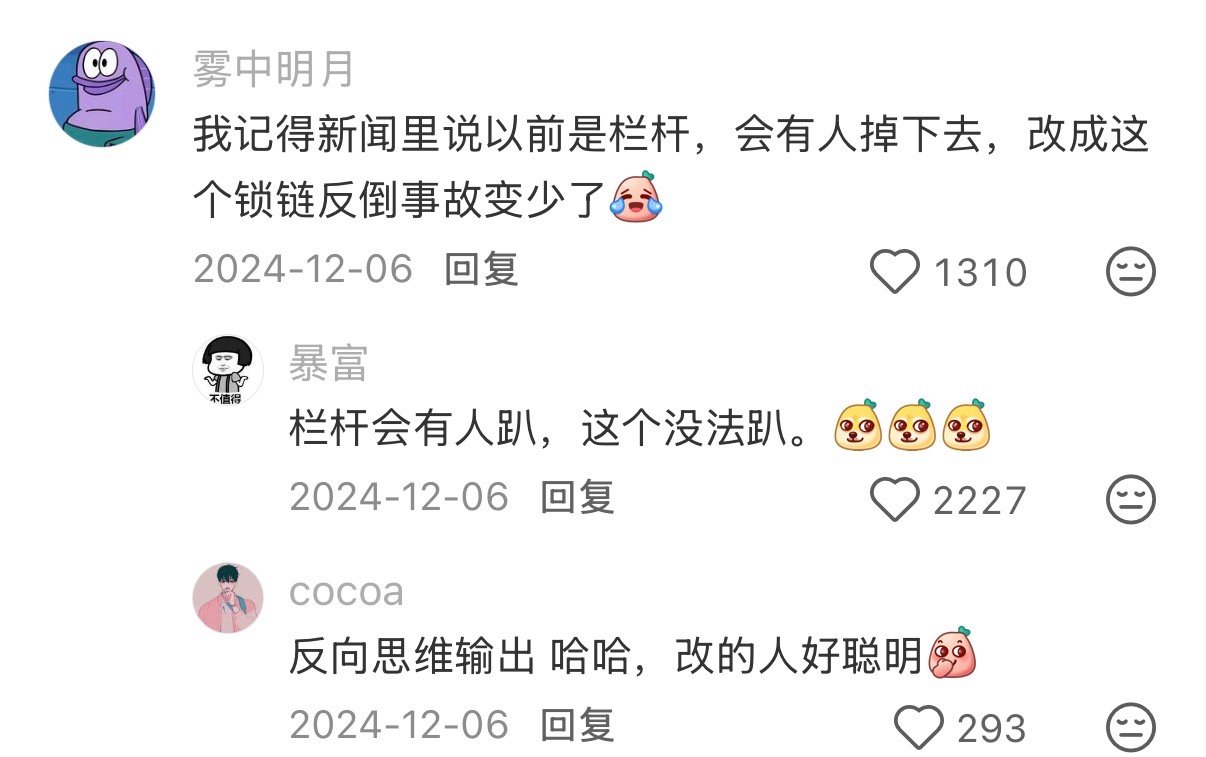Dislike the 雾中明月 comment via face icon
The width and height of the screenshot is (1206, 757).
tap(1131, 271)
